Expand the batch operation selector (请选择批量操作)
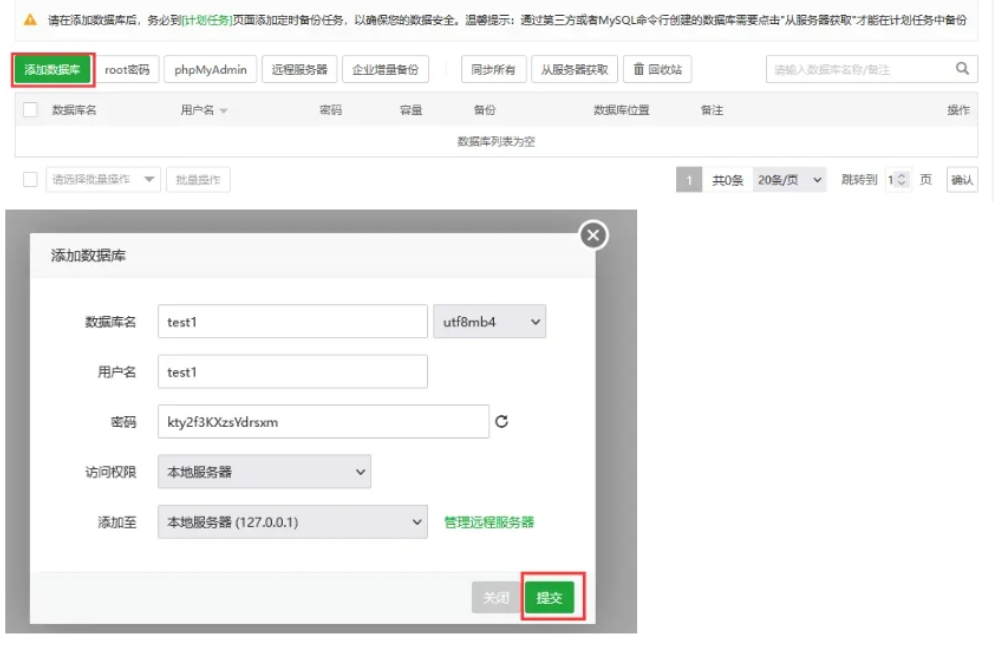Image resolution: width=996 pixels, height=651 pixels. click(x=103, y=180)
